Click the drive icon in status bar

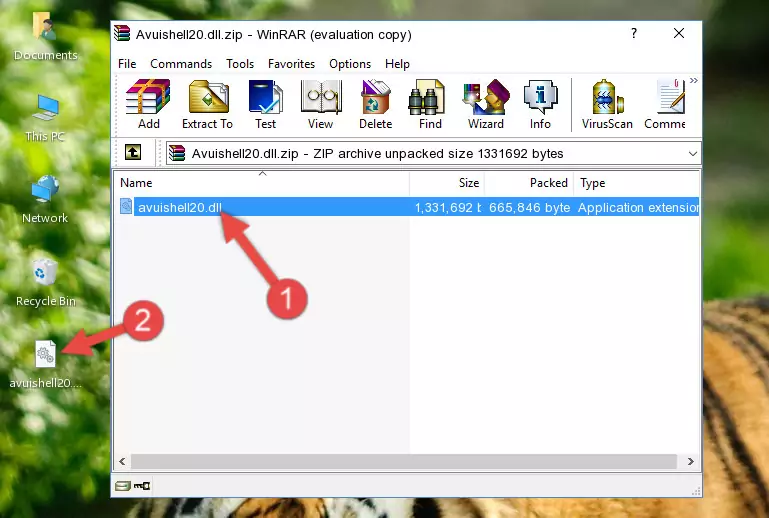click(122, 486)
